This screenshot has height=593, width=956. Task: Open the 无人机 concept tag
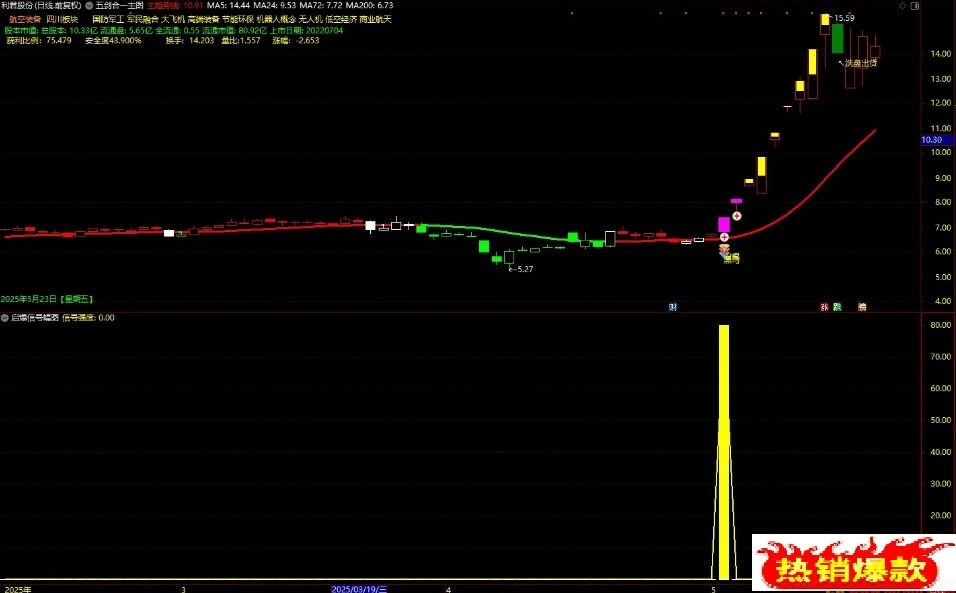tap(310, 20)
